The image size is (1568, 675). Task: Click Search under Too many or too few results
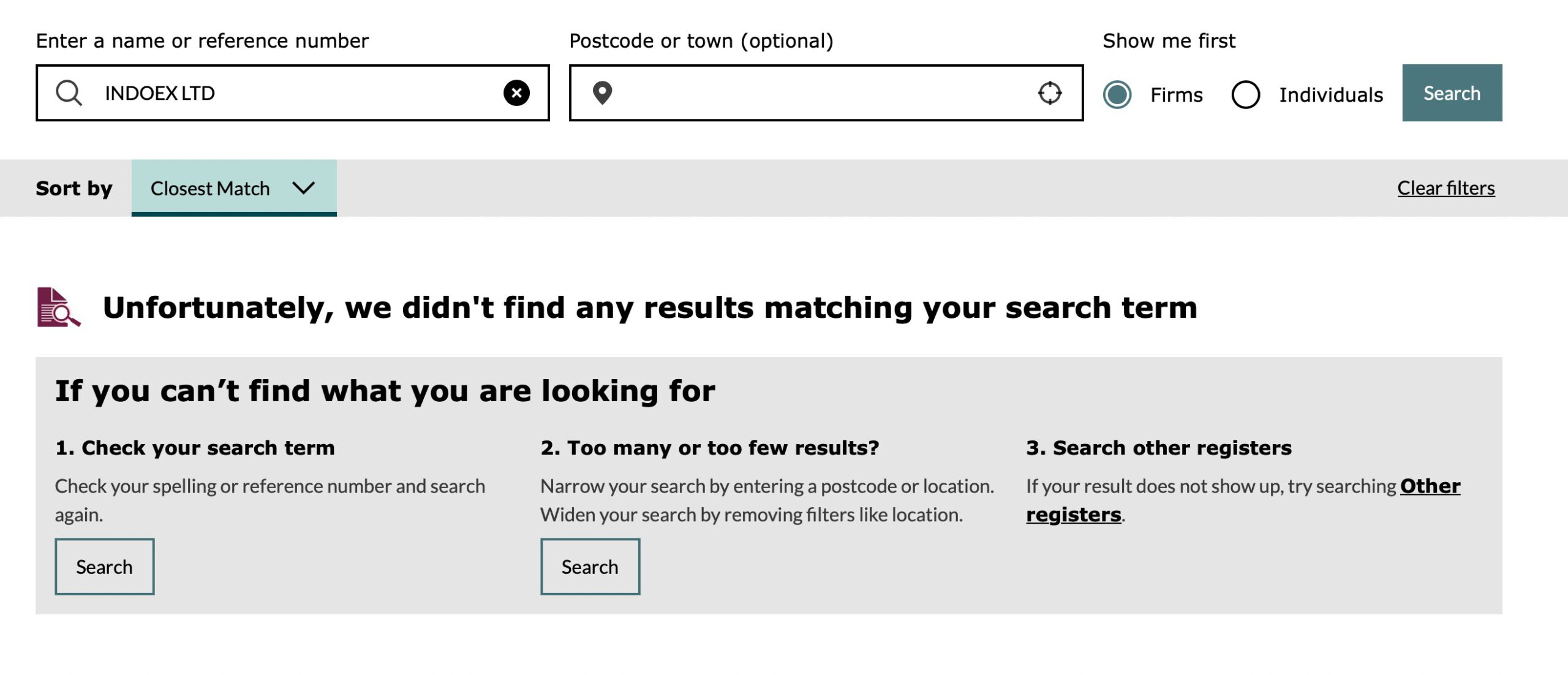[590, 567]
